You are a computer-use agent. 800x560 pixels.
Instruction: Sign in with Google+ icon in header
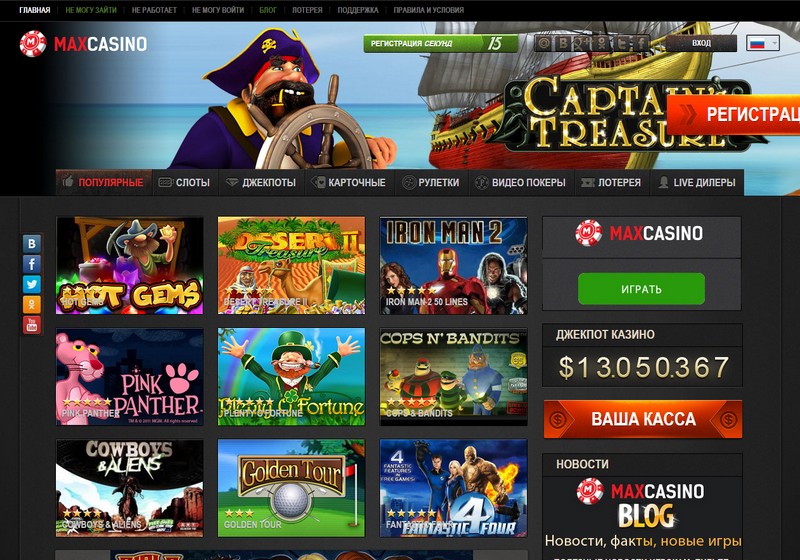582,43
